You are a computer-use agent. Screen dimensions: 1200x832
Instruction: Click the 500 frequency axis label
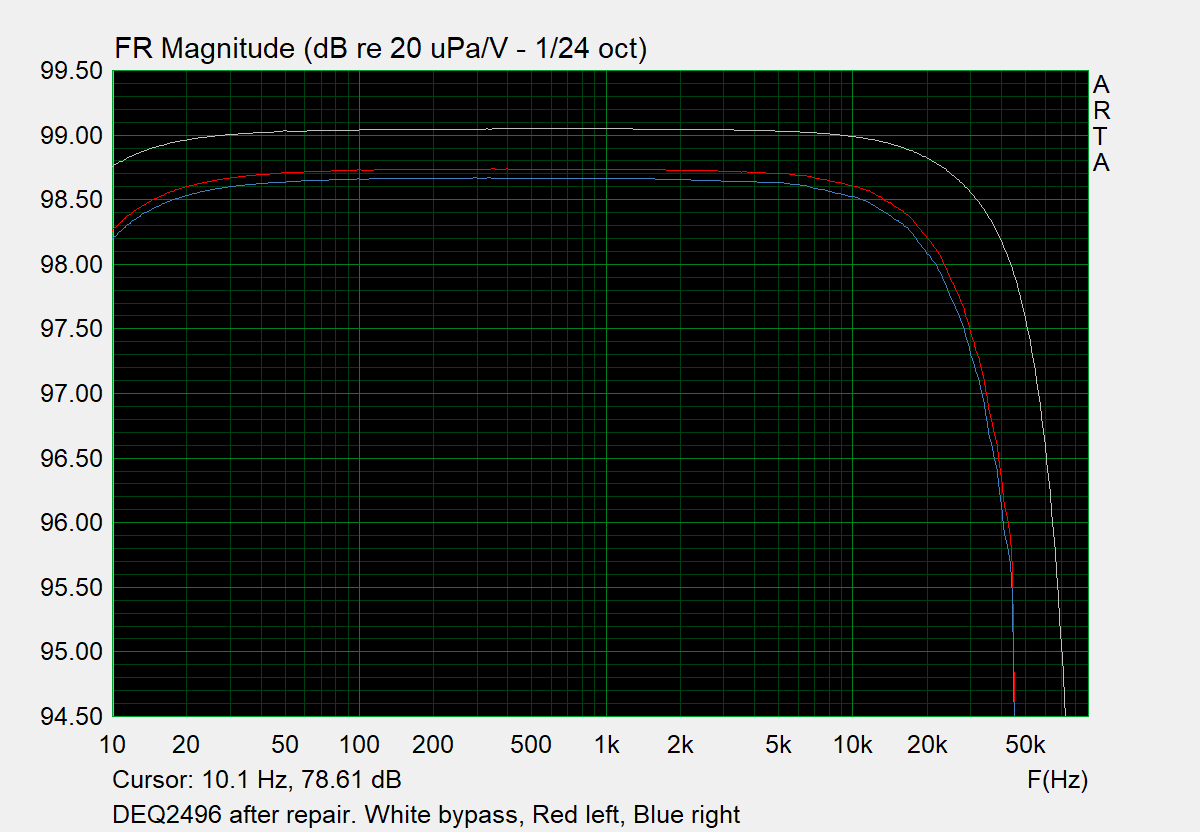(x=531, y=745)
